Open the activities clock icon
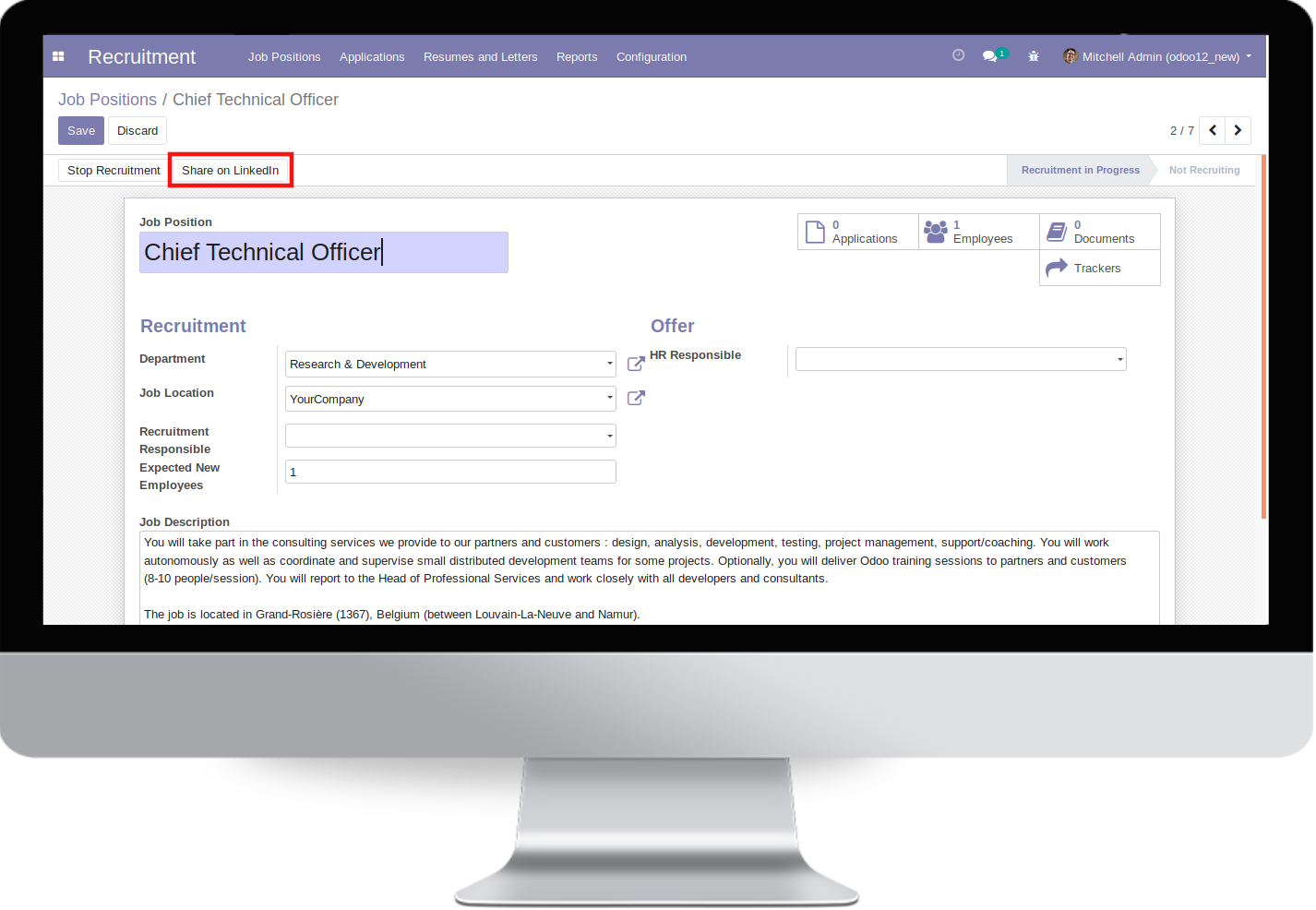Screen dimensions: 1316x910 [x=958, y=55]
